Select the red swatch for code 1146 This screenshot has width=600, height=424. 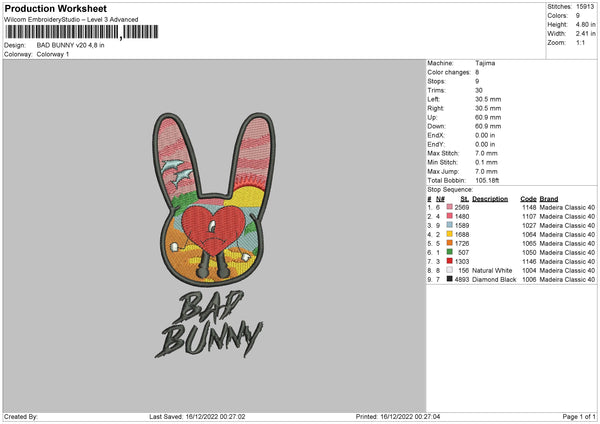point(450,261)
